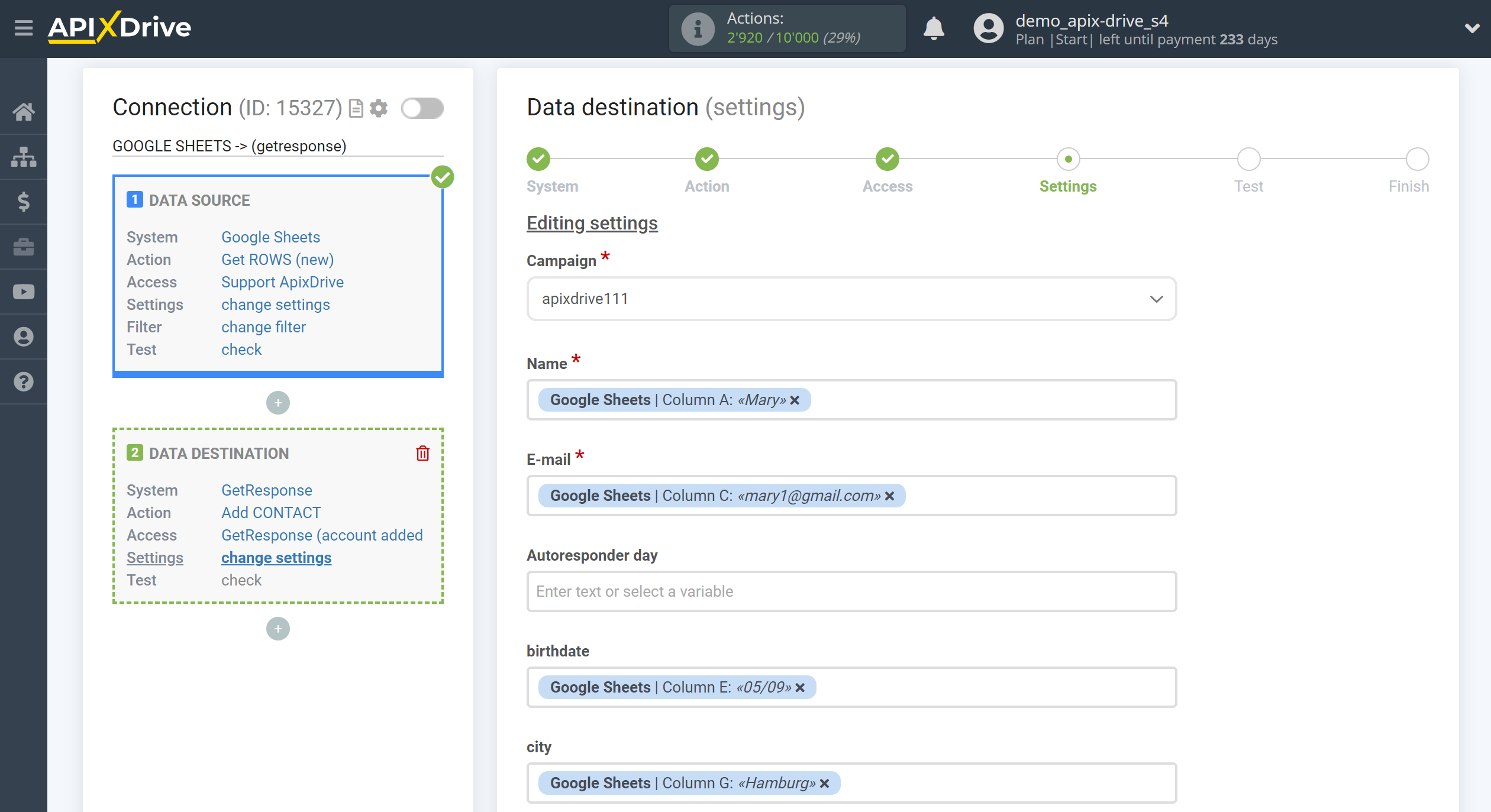This screenshot has height=812, width=1491.
Task: Go to the Test step
Action: point(1248,158)
